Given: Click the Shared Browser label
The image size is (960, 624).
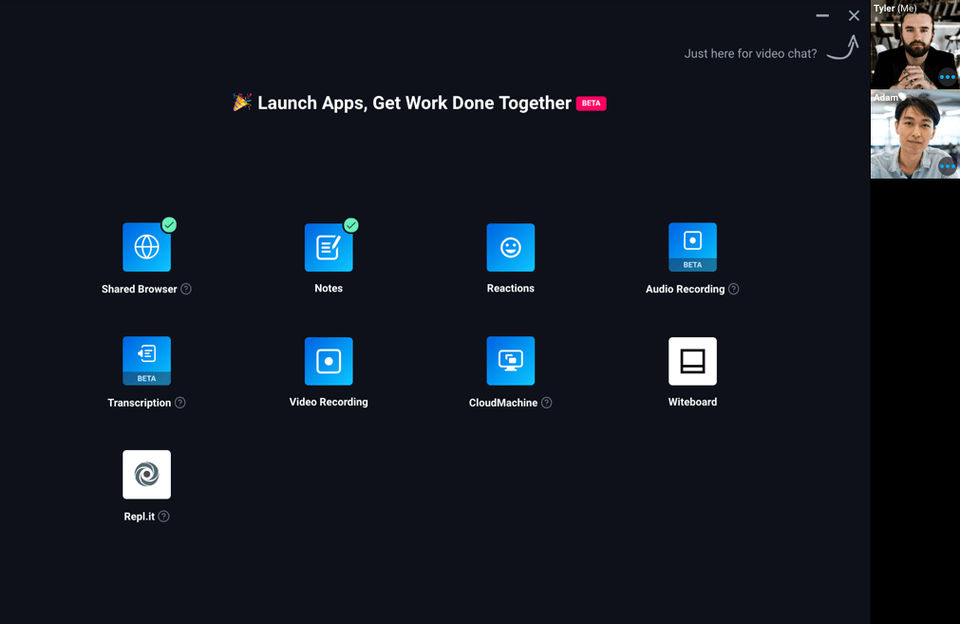Looking at the screenshot, I should click(139, 289).
